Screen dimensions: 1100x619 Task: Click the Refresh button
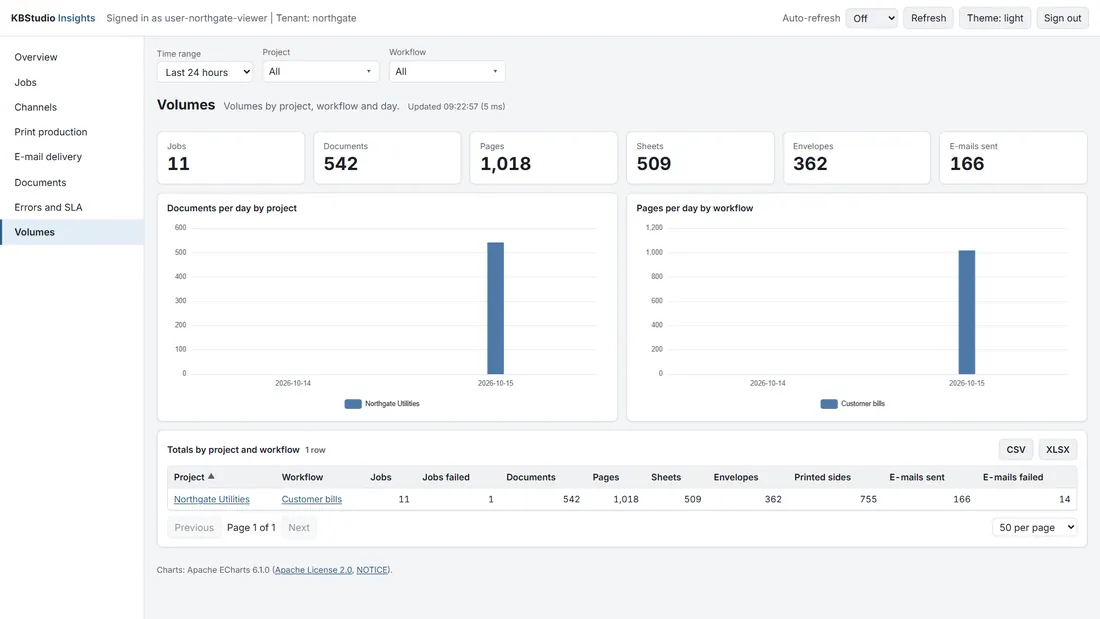tap(928, 18)
